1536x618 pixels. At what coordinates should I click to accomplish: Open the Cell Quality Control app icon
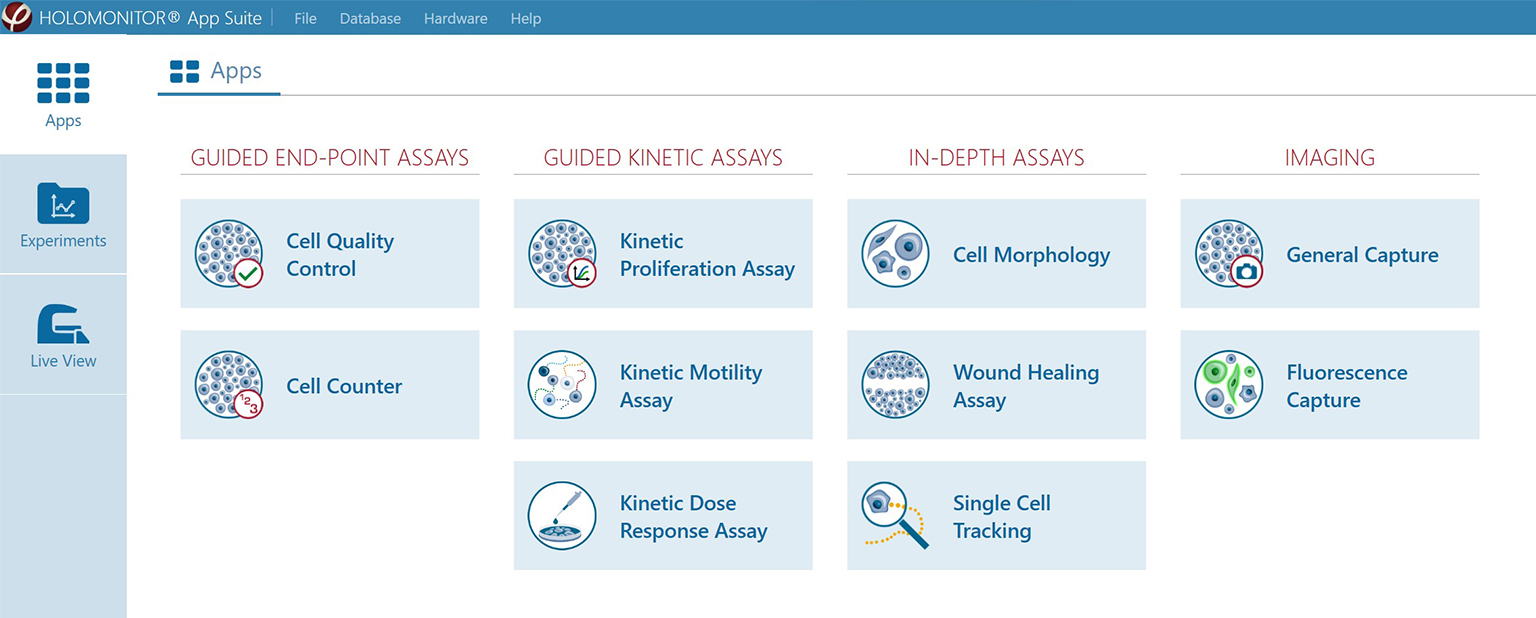click(229, 253)
